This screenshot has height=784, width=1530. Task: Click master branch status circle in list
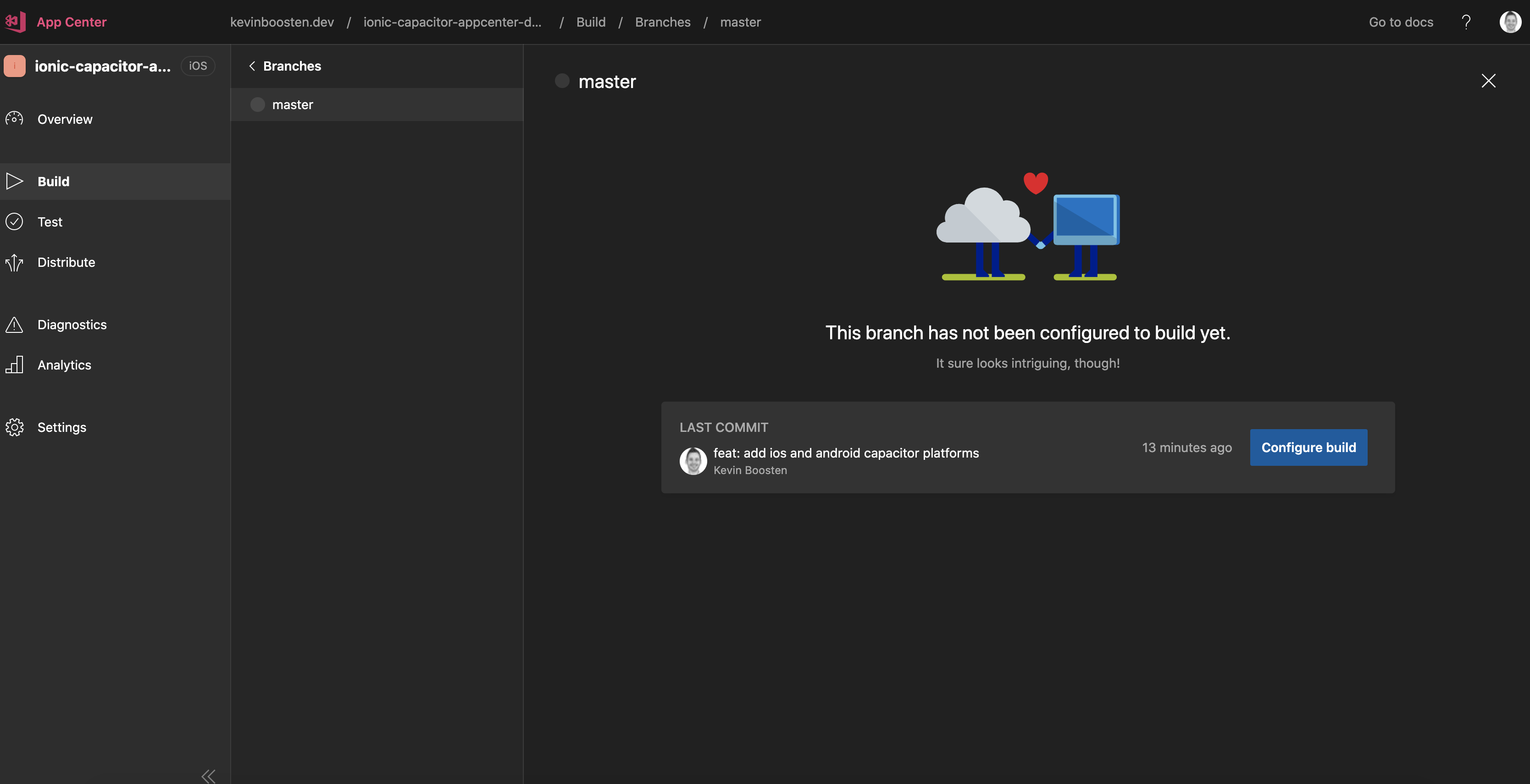(x=257, y=105)
